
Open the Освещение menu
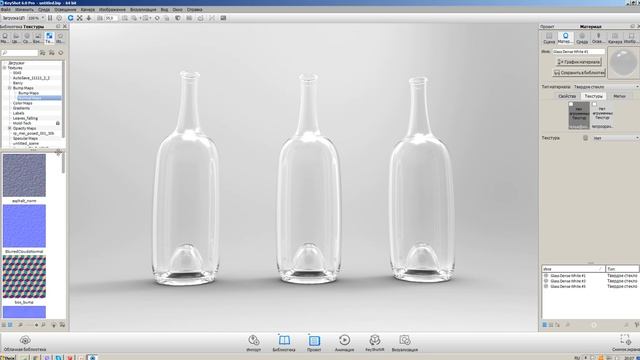pyautogui.click(x=65, y=9)
